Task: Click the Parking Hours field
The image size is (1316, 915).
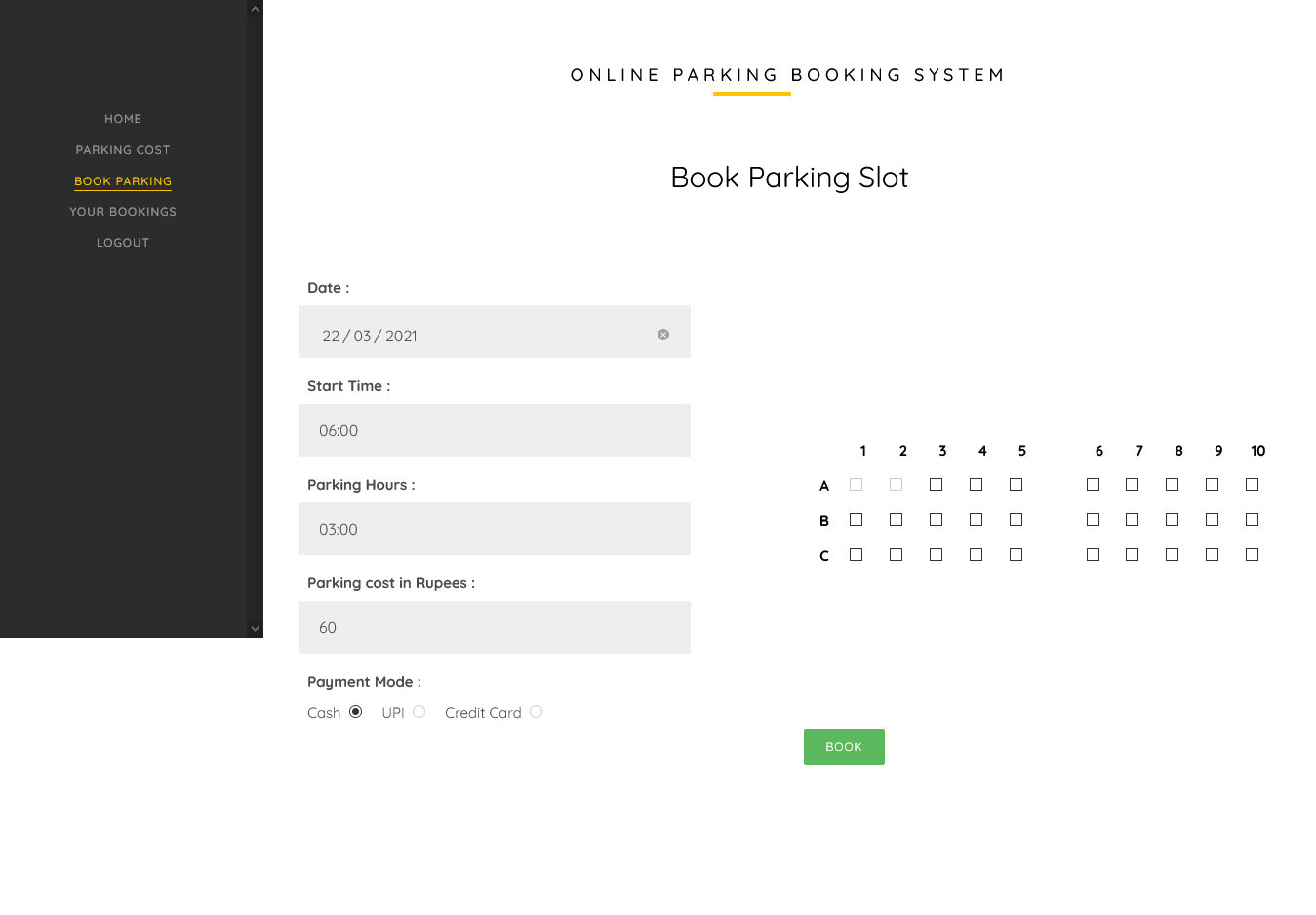Action: 495,529
